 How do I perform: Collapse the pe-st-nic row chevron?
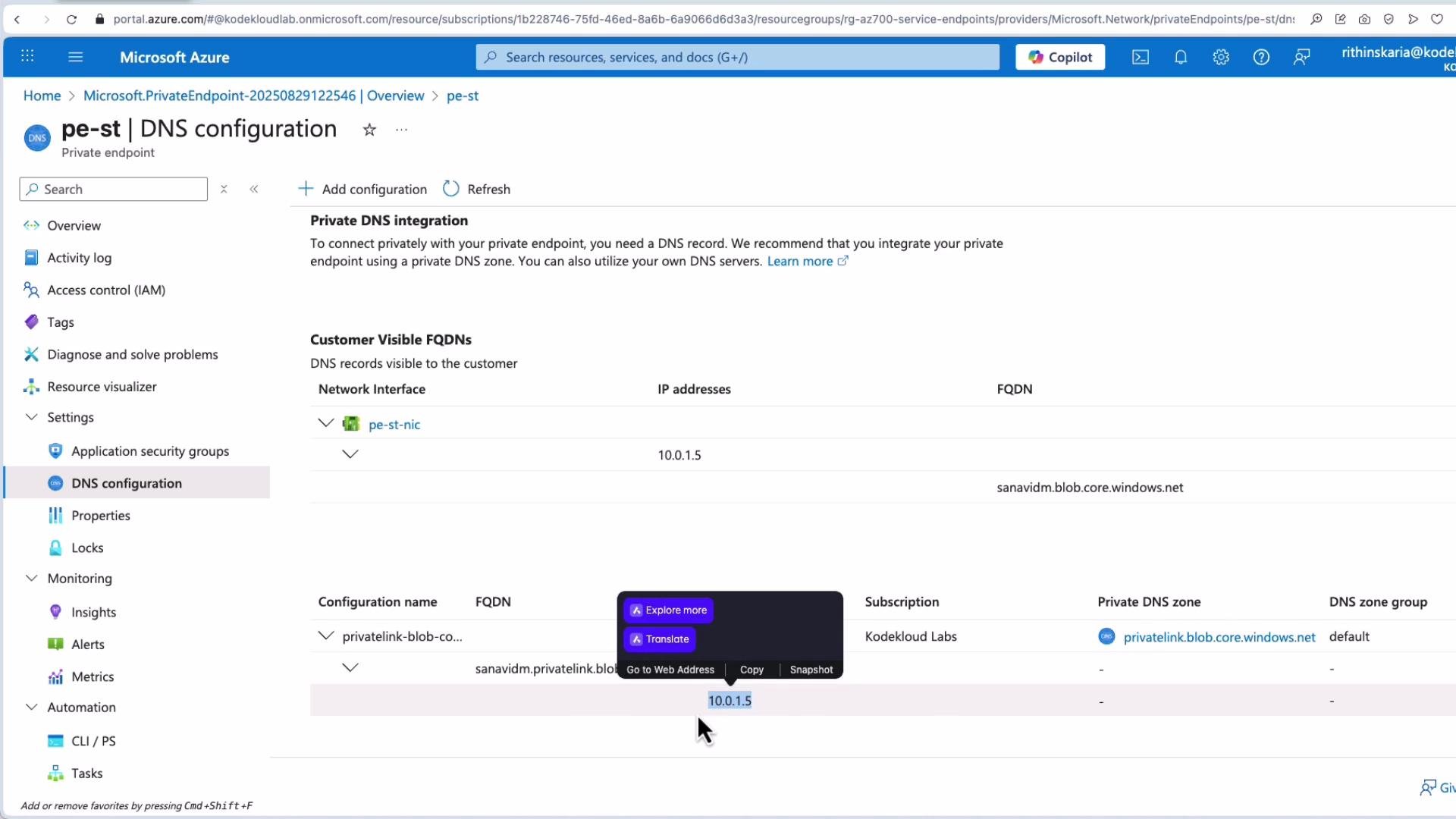pyautogui.click(x=326, y=423)
